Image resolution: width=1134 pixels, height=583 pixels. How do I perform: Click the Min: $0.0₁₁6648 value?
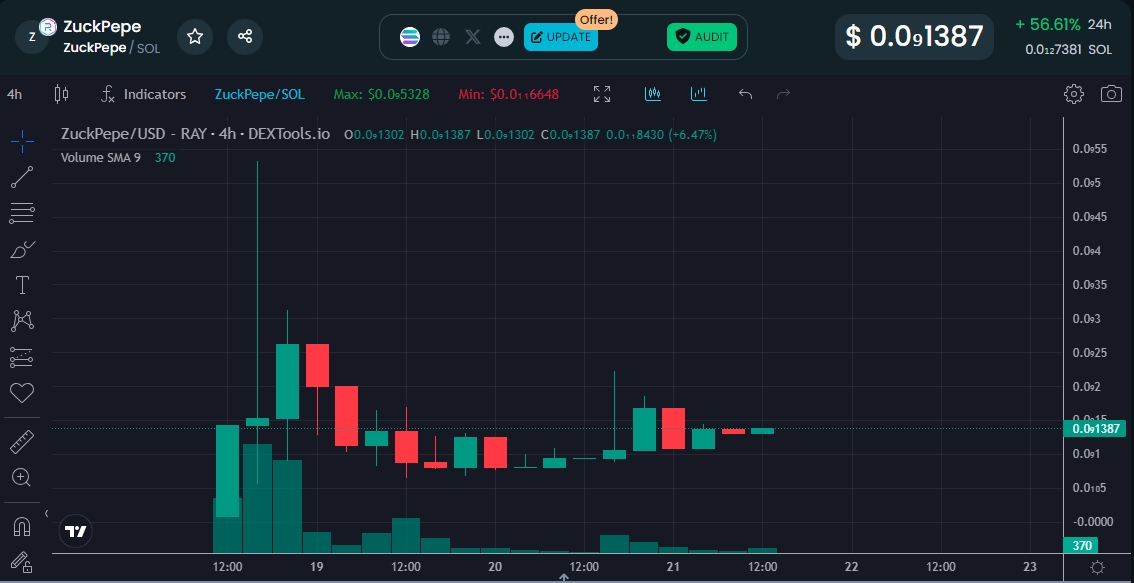click(508, 94)
